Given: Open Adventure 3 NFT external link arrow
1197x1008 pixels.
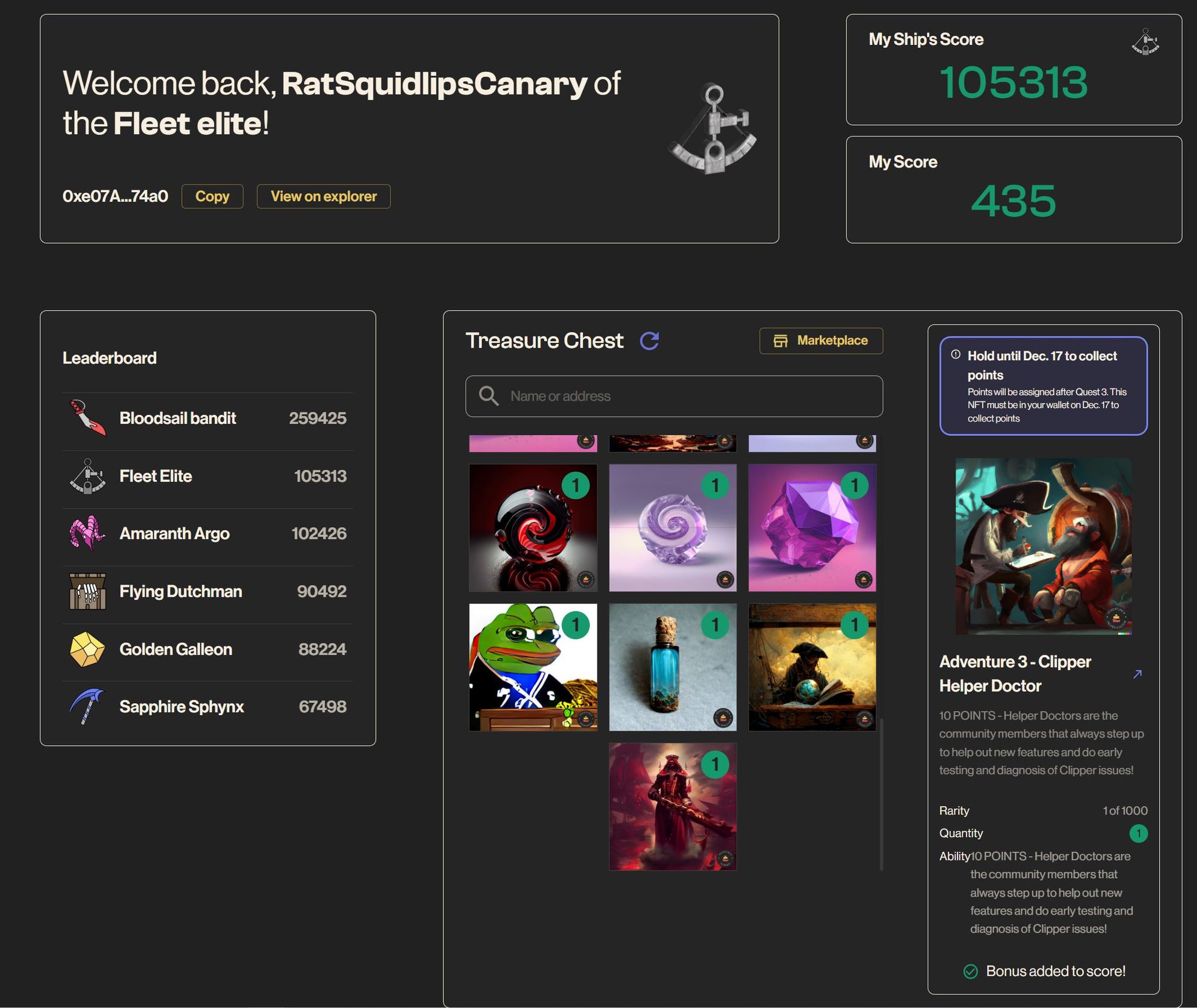Looking at the screenshot, I should tap(1137, 674).
